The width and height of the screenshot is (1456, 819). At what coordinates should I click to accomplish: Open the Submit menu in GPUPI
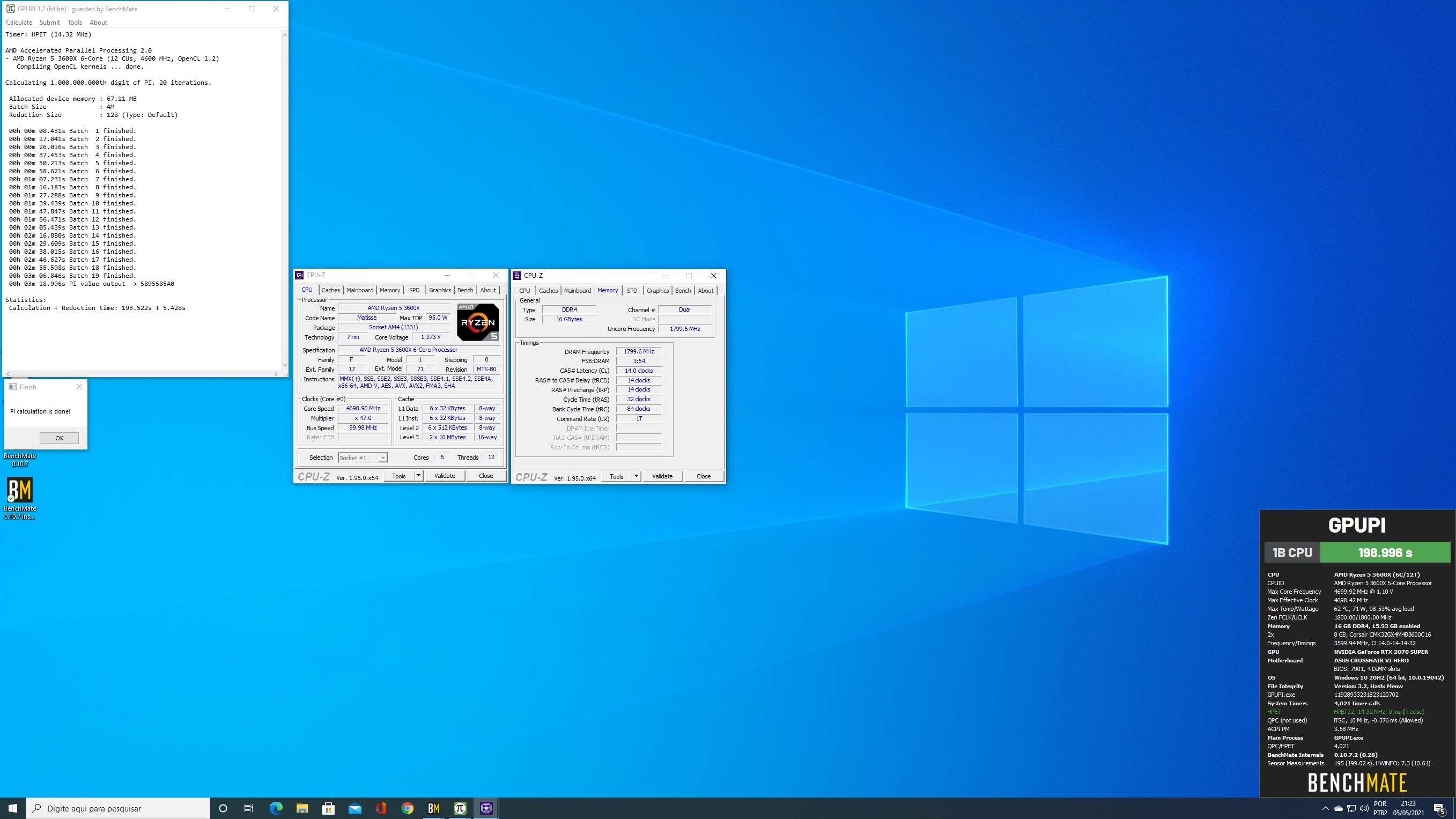[50, 23]
